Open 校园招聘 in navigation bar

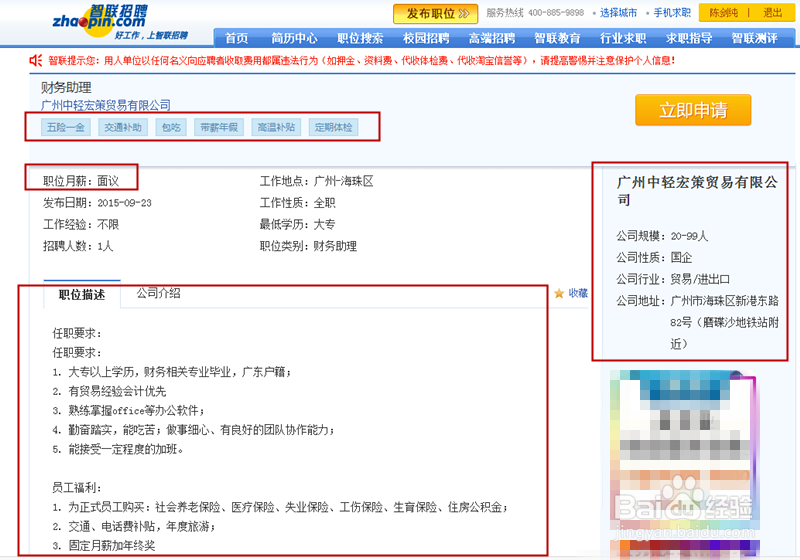pos(426,38)
